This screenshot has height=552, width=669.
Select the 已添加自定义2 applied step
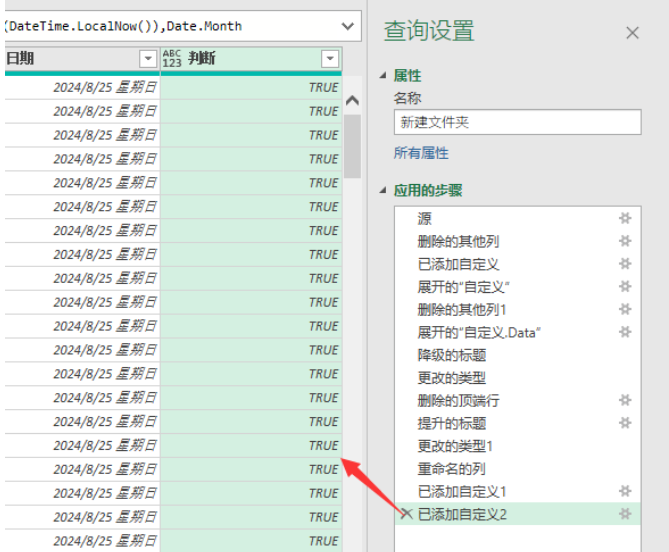(x=462, y=514)
